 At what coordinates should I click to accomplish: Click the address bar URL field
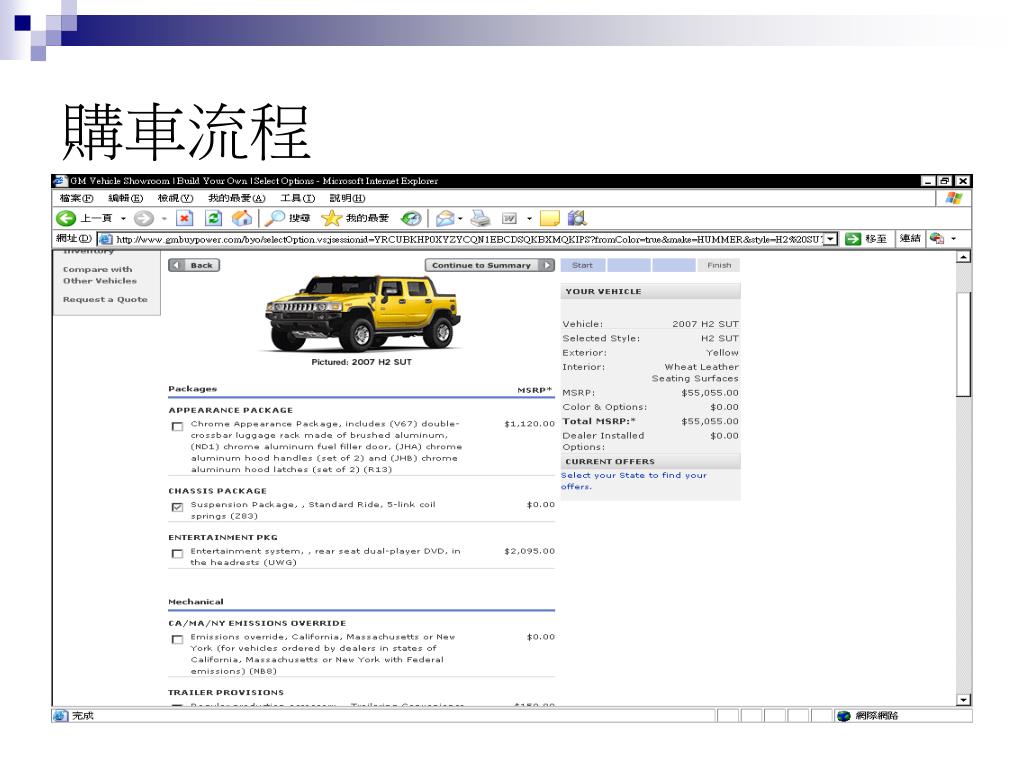[468, 240]
